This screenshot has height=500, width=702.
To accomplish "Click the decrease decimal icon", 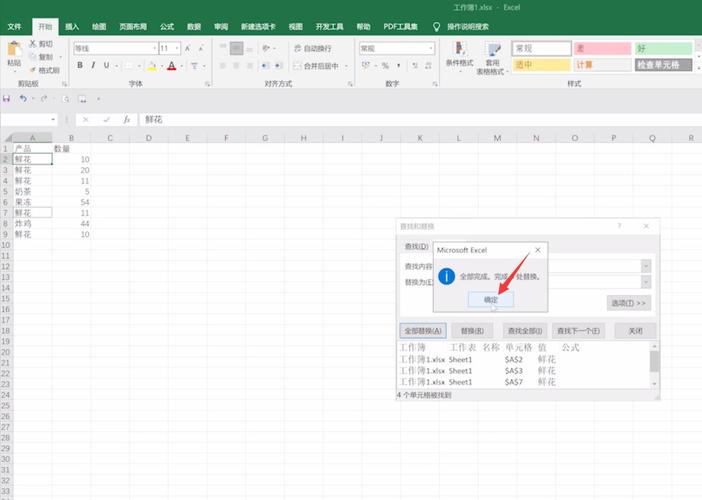I will point(428,66).
